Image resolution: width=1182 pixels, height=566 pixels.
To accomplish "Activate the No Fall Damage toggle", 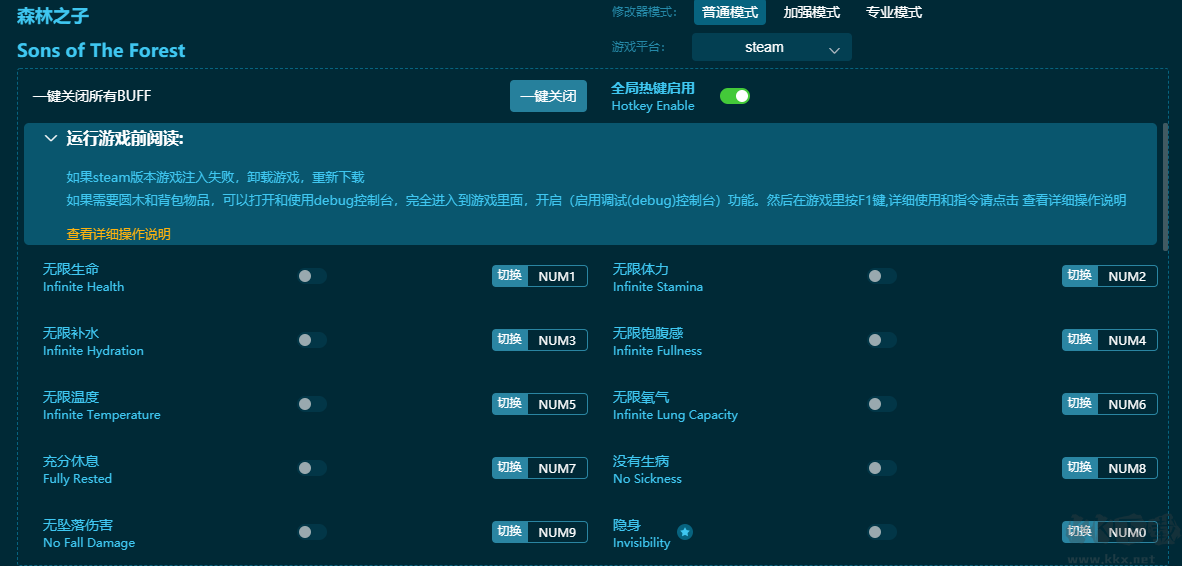I will click(x=311, y=533).
